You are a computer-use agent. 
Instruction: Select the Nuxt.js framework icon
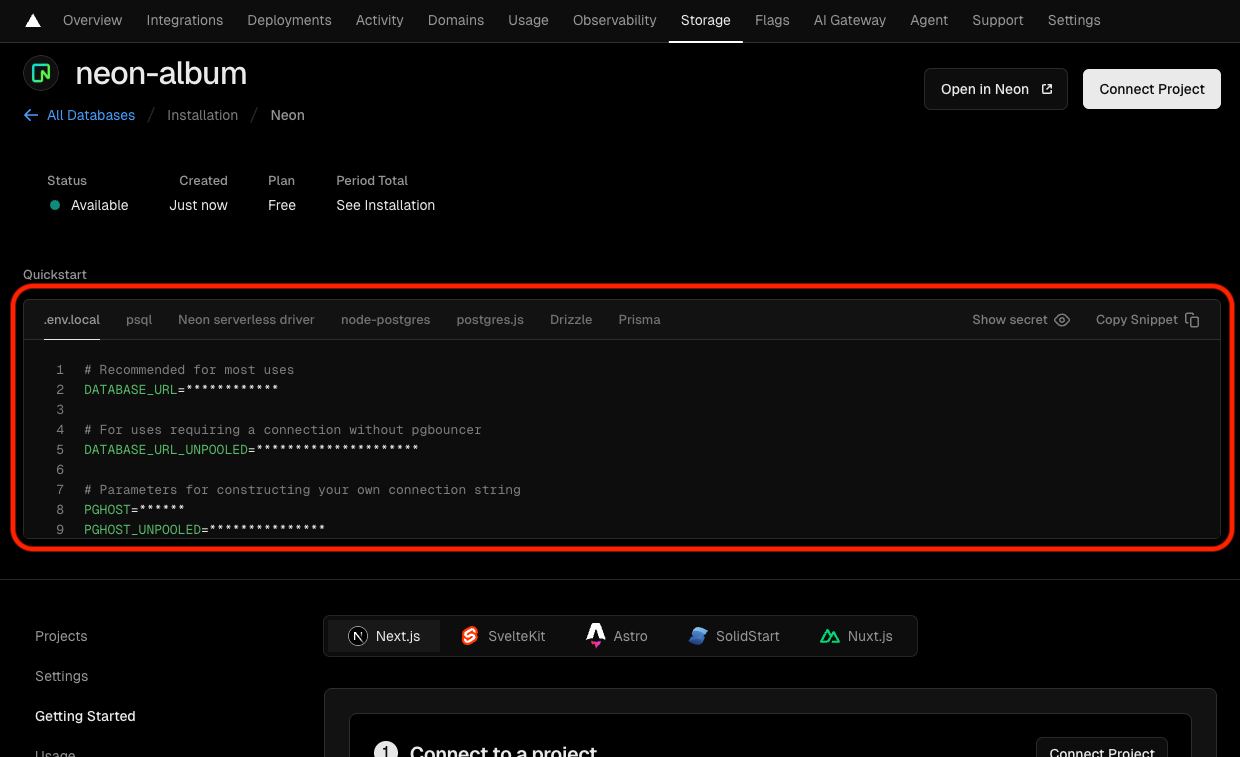click(830, 635)
